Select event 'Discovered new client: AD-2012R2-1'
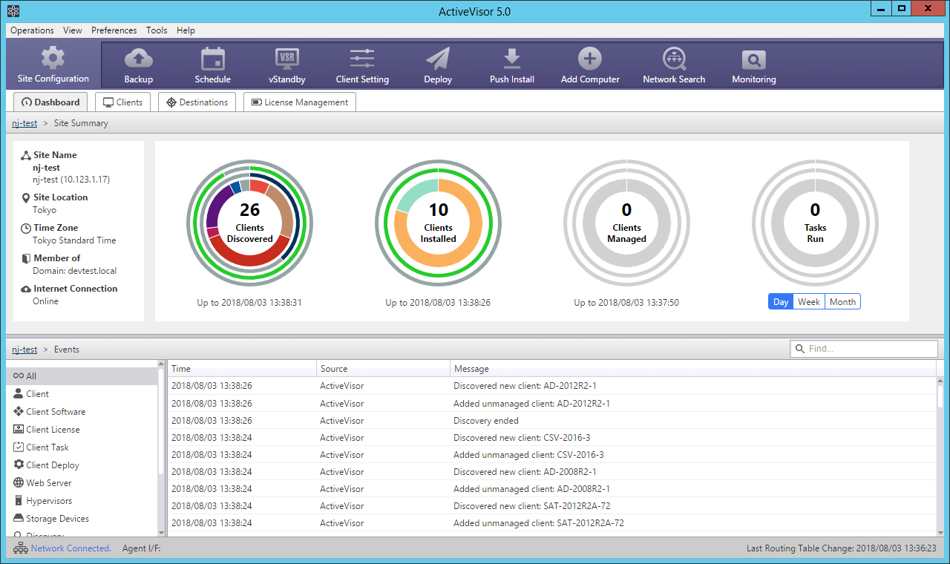This screenshot has height=564, width=950. pyautogui.click(x=552, y=386)
